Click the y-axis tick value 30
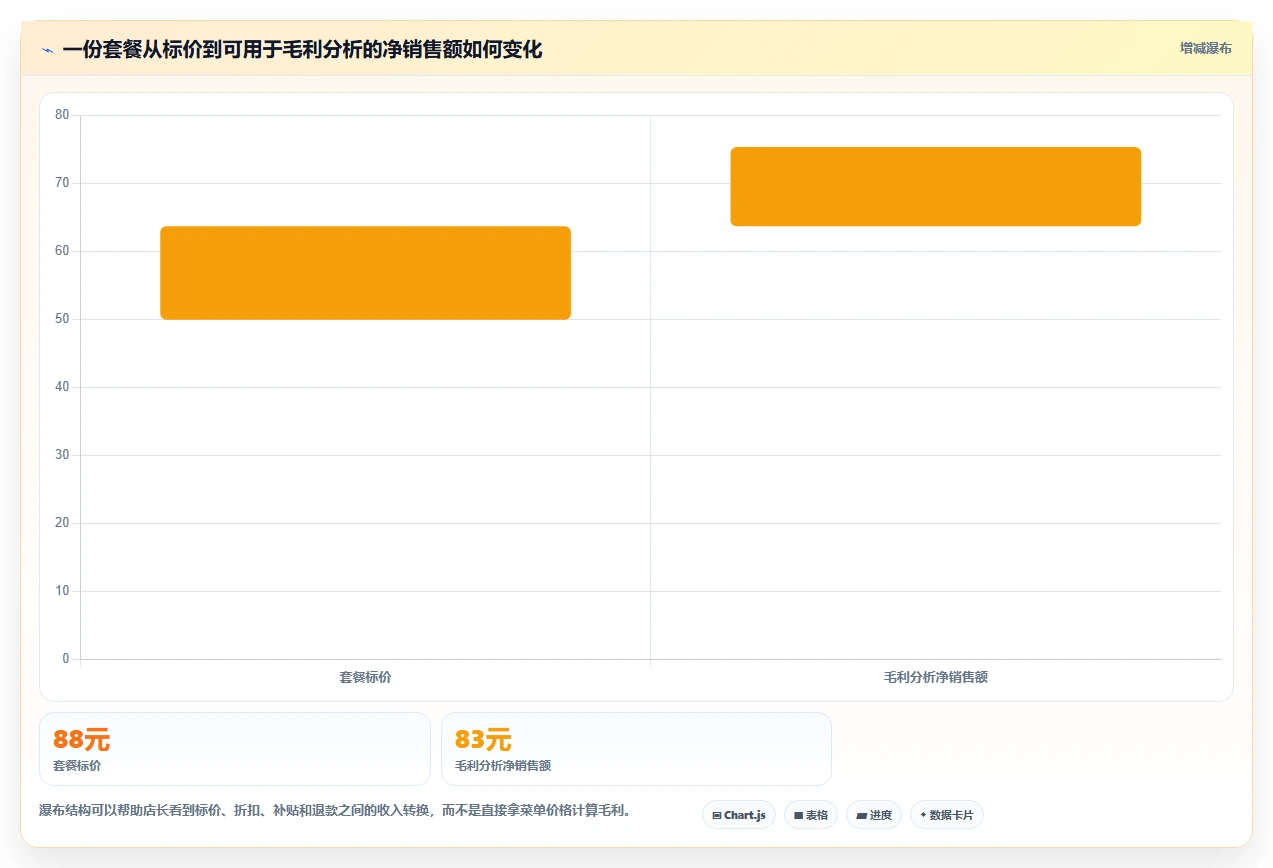 [62, 455]
